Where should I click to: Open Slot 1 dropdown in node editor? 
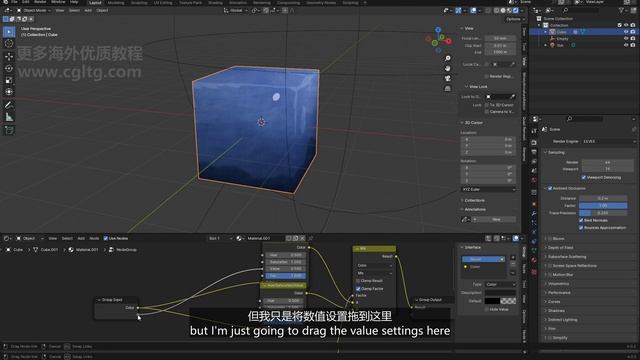click(220, 238)
